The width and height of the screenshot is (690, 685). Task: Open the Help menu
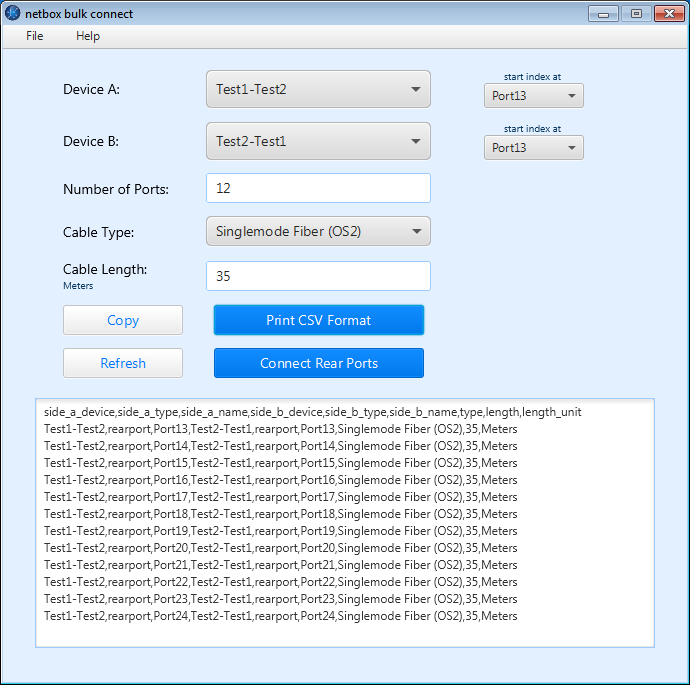(x=88, y=36)
